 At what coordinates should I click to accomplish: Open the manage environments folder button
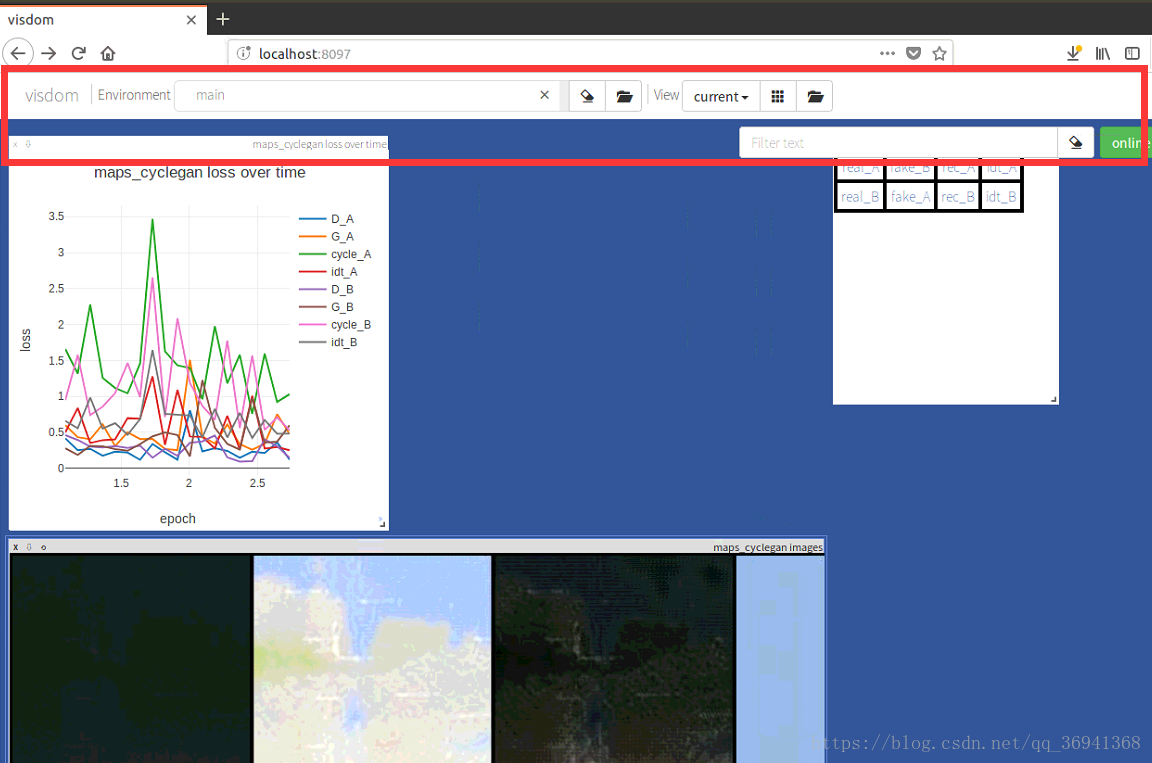[x=624, y=96]
